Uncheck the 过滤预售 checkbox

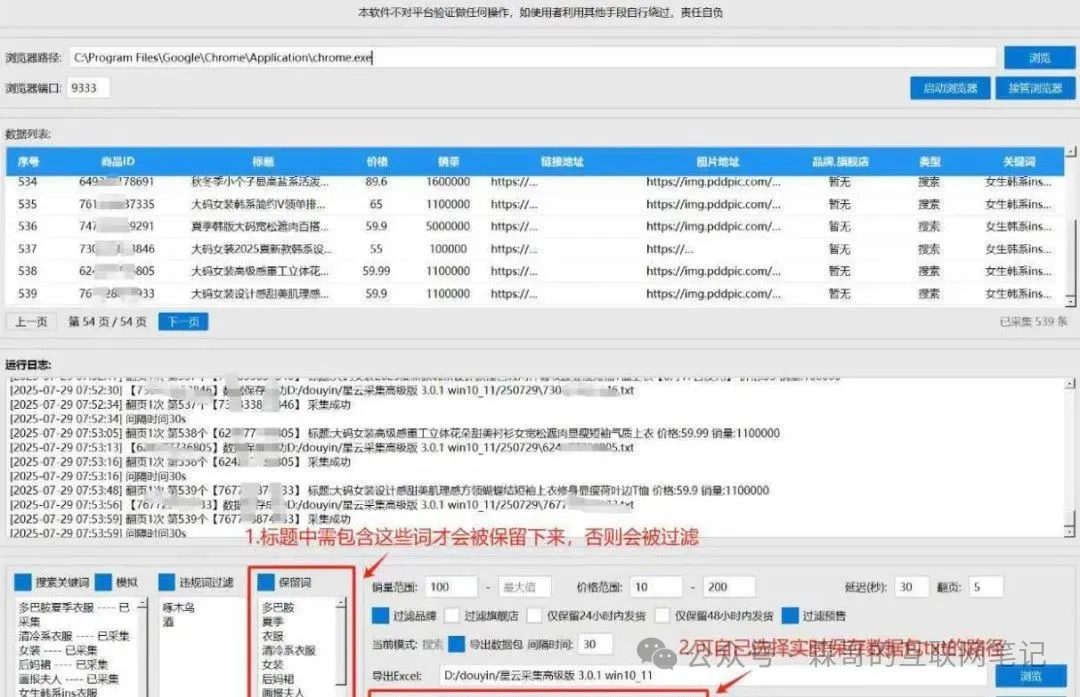tap(790, 616)
